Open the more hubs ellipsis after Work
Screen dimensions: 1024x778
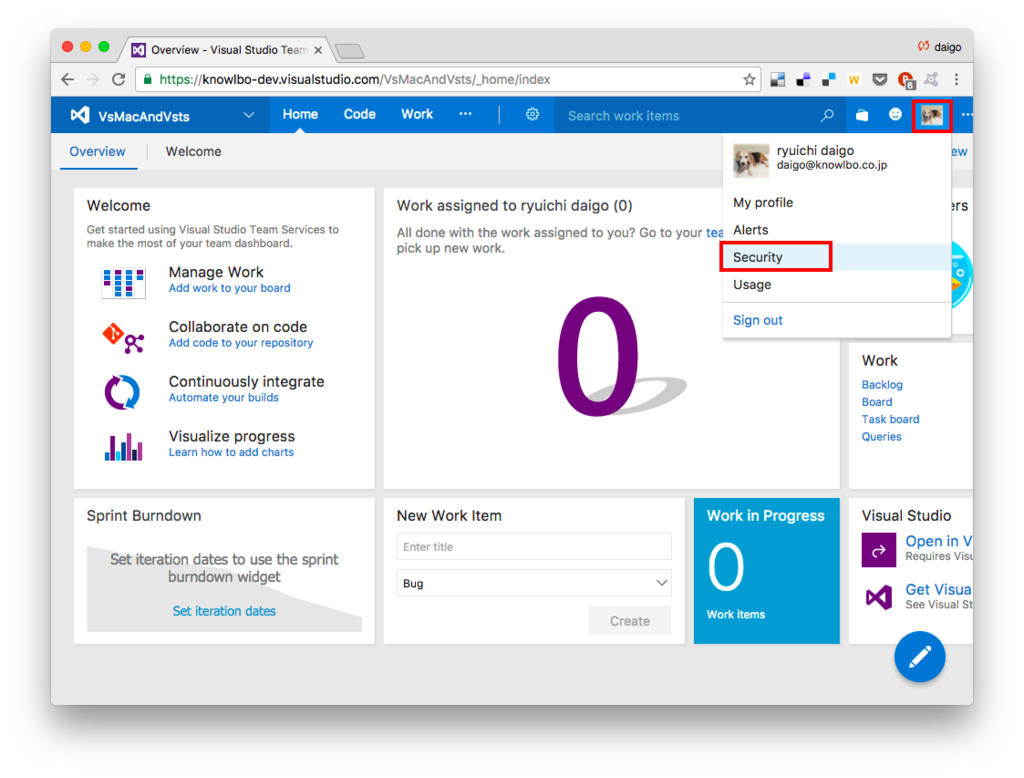pos(465,114)
